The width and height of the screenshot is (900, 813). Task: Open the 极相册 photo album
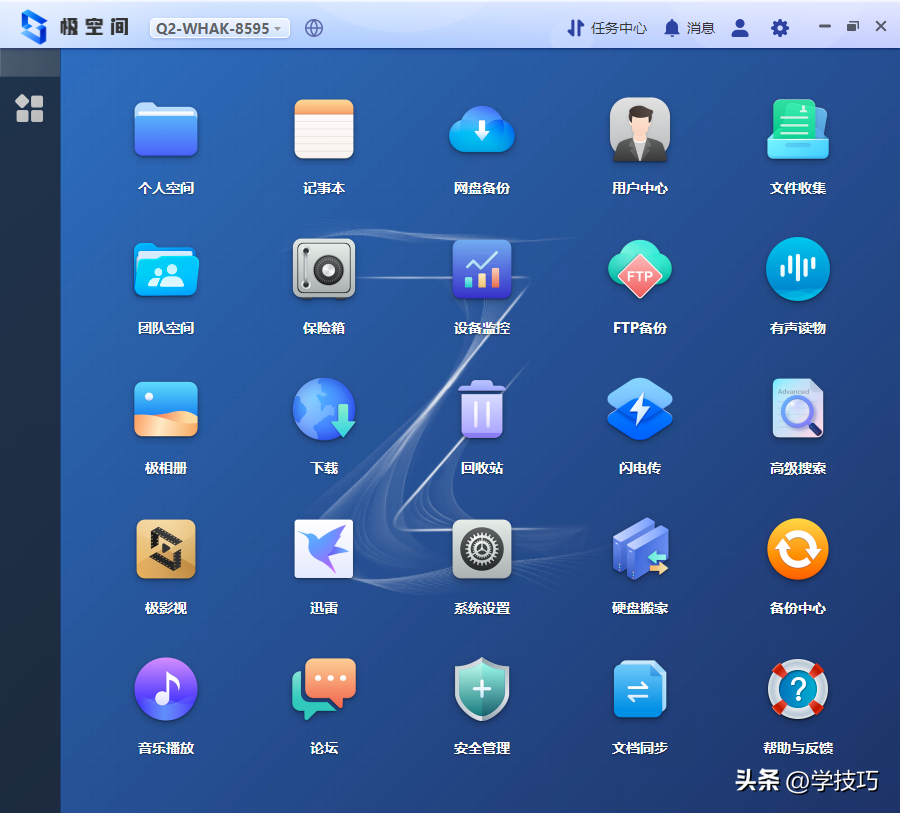pyautogui.click(x=166, y=409)
